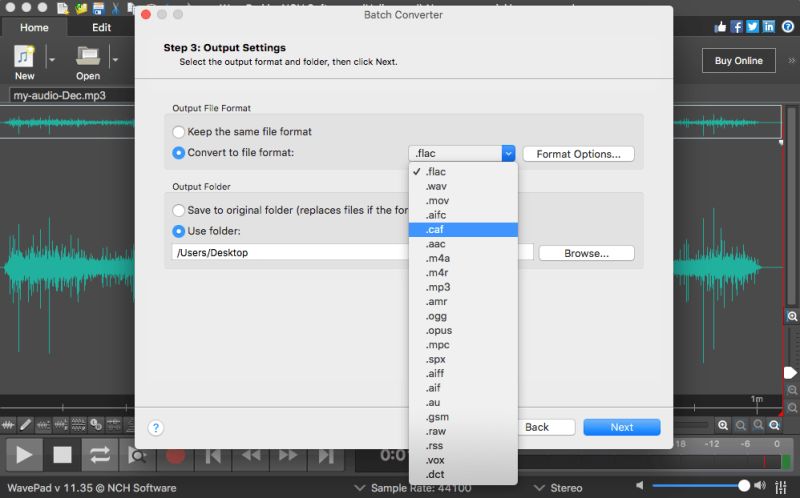Click the bitrate clock icon
The width and height of the screenshot is (800, 498).
click(x=96, y=425)
